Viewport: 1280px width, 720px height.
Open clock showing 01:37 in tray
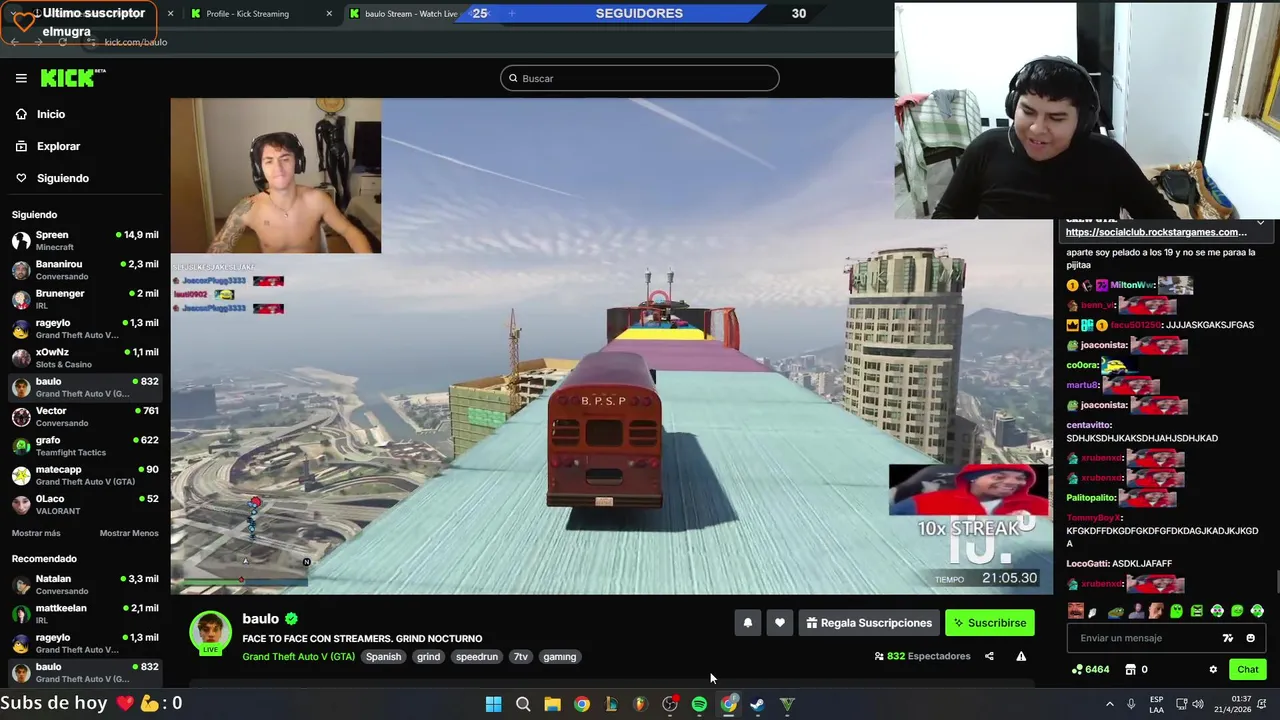click(1234, 704)
